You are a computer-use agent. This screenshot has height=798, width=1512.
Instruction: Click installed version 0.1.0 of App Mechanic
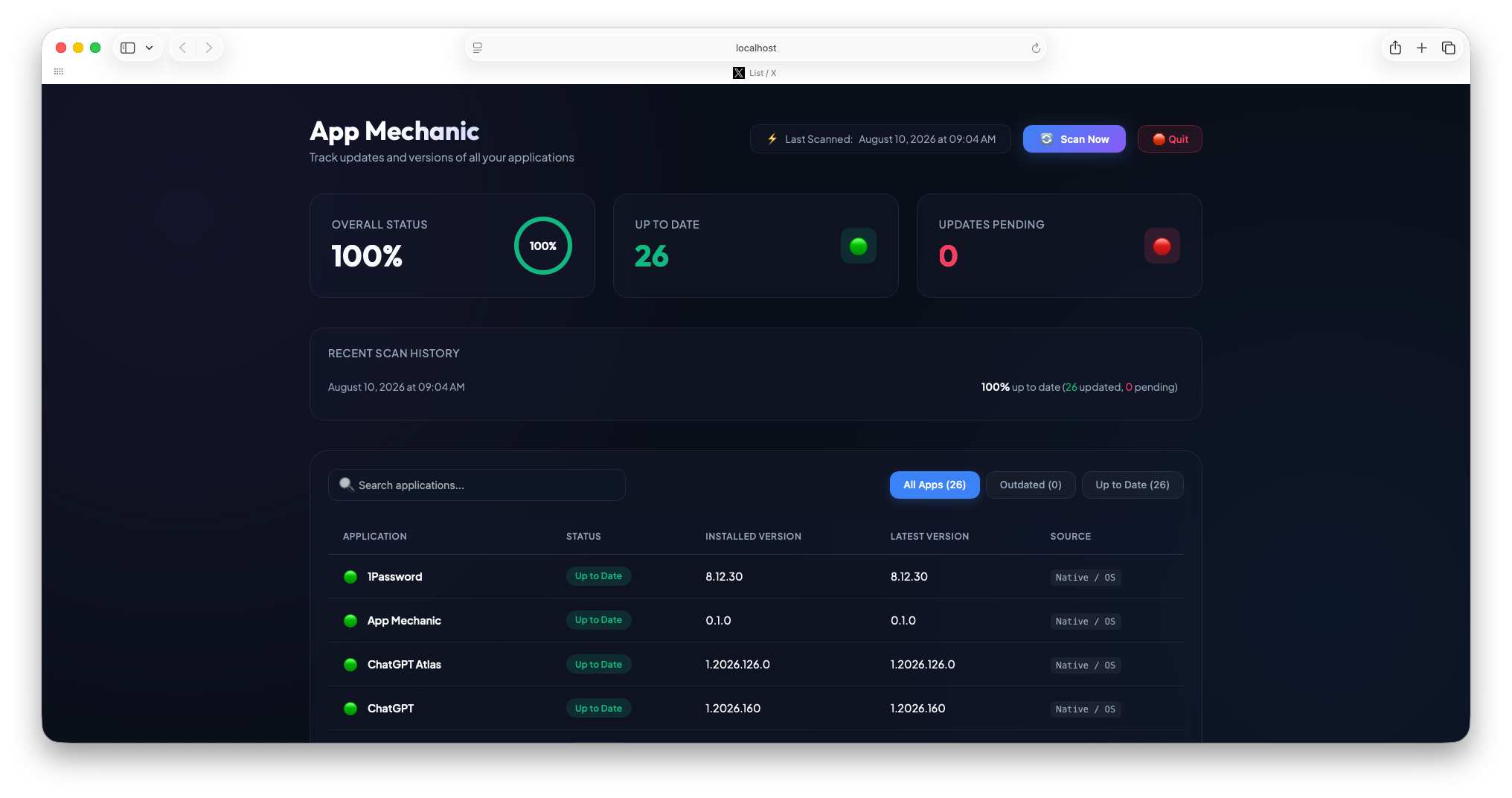click(x=718, y=621)
